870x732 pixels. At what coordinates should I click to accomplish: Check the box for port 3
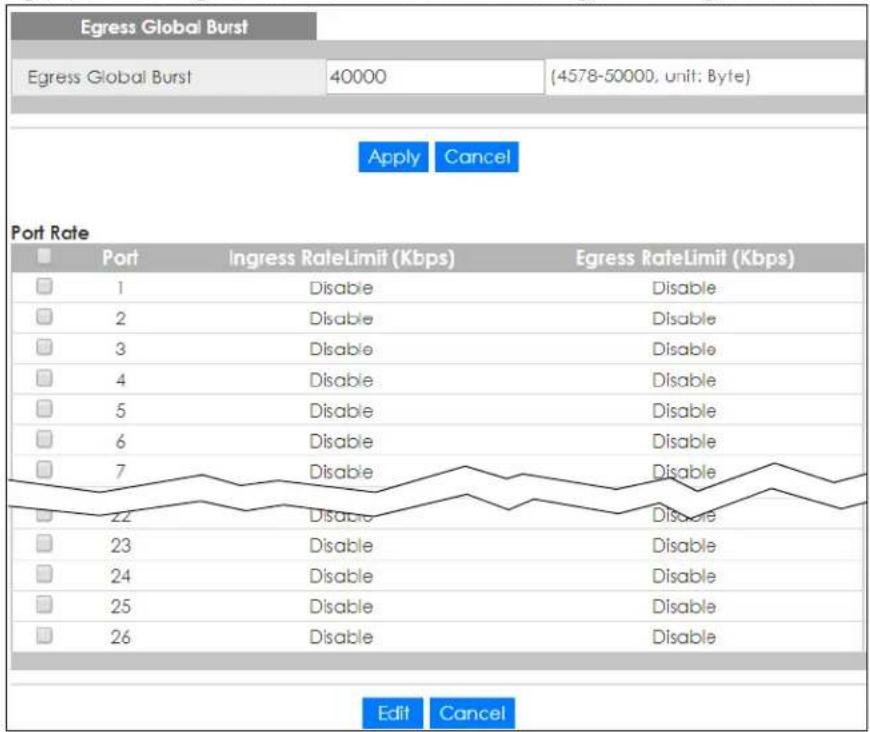coord(44,347)
